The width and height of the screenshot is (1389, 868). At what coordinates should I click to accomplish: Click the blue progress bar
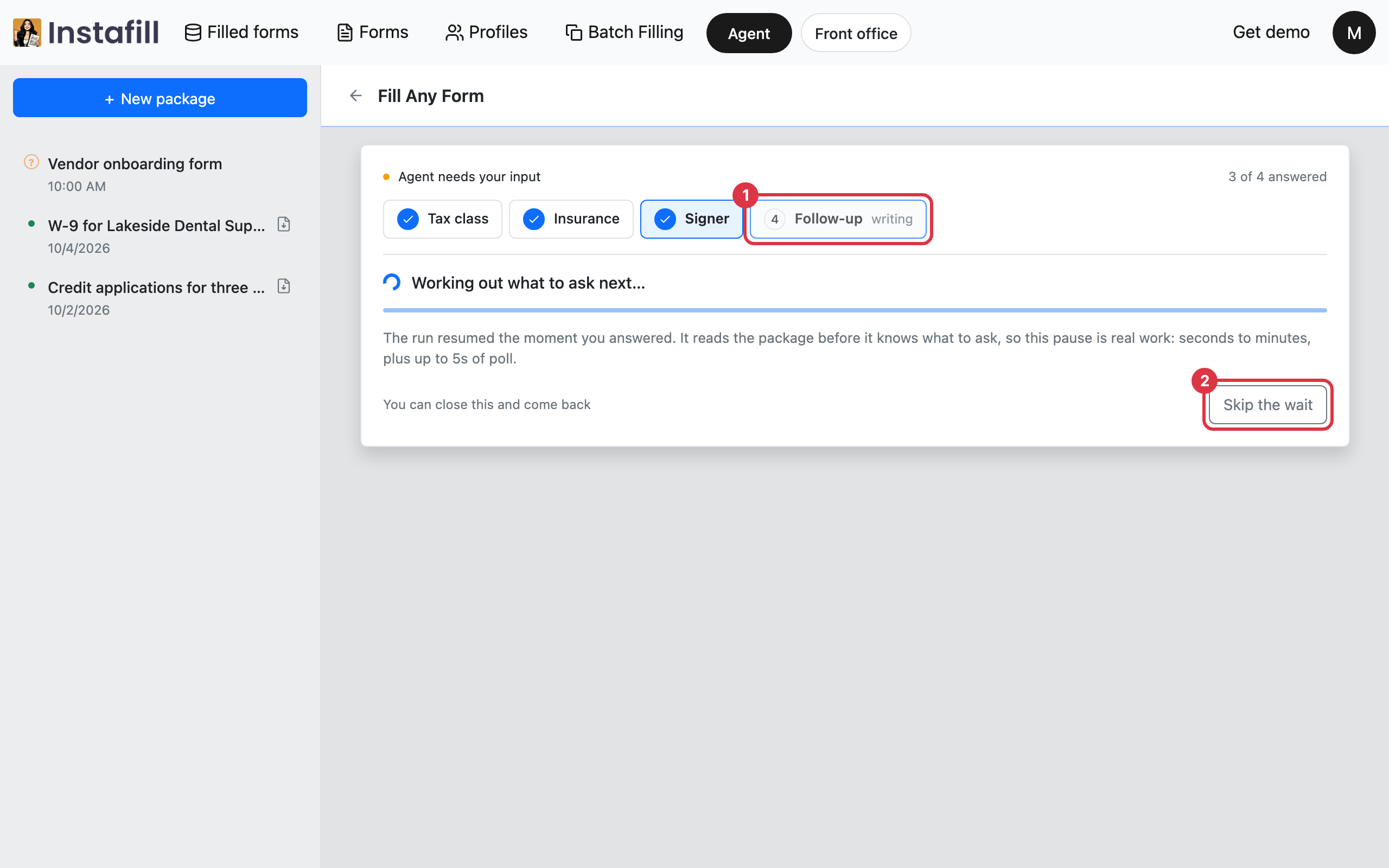(855, 310)
